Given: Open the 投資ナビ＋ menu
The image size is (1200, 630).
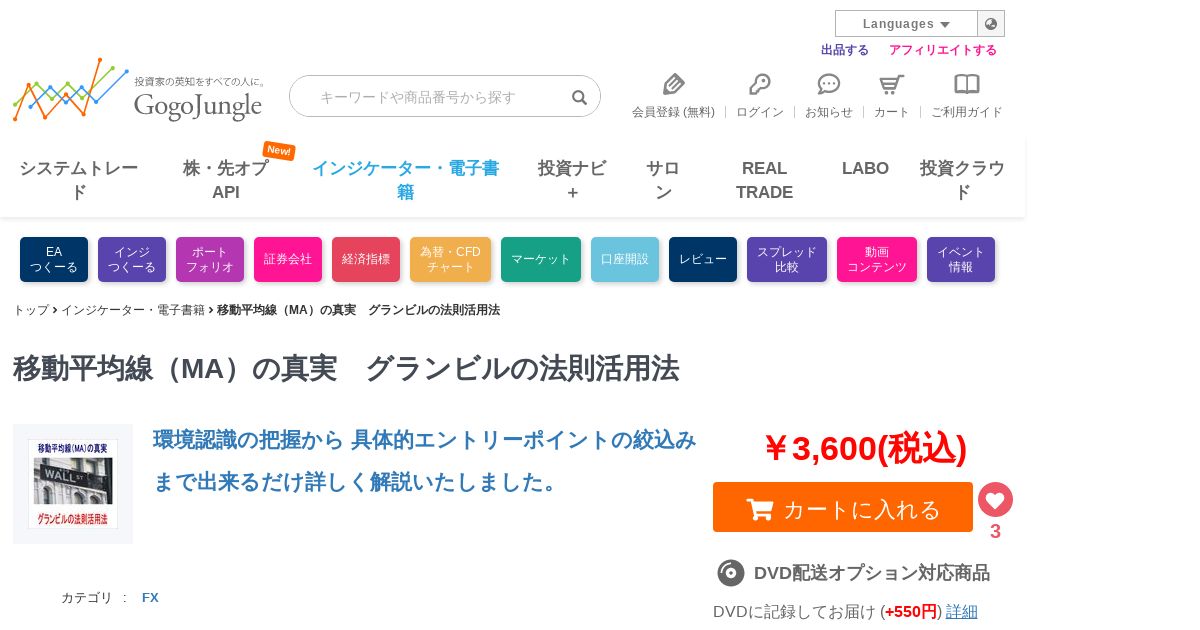Looking at the screenshot, I should point(572,180).
